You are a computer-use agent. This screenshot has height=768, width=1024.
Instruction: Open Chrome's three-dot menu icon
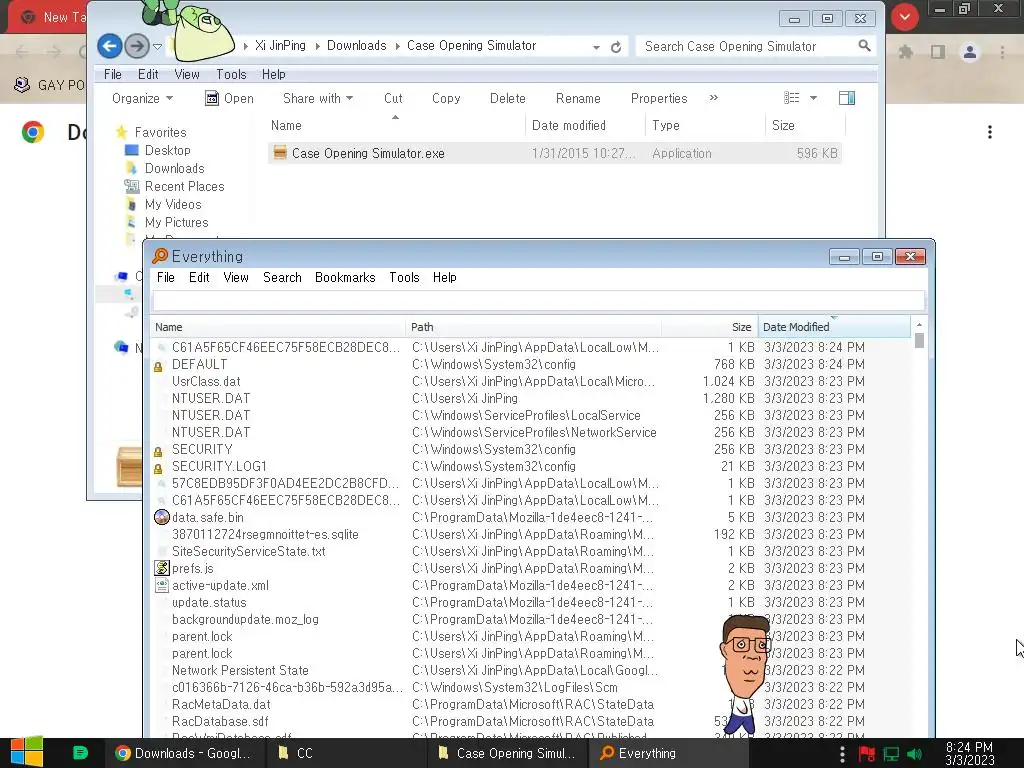pos(1002,52)
